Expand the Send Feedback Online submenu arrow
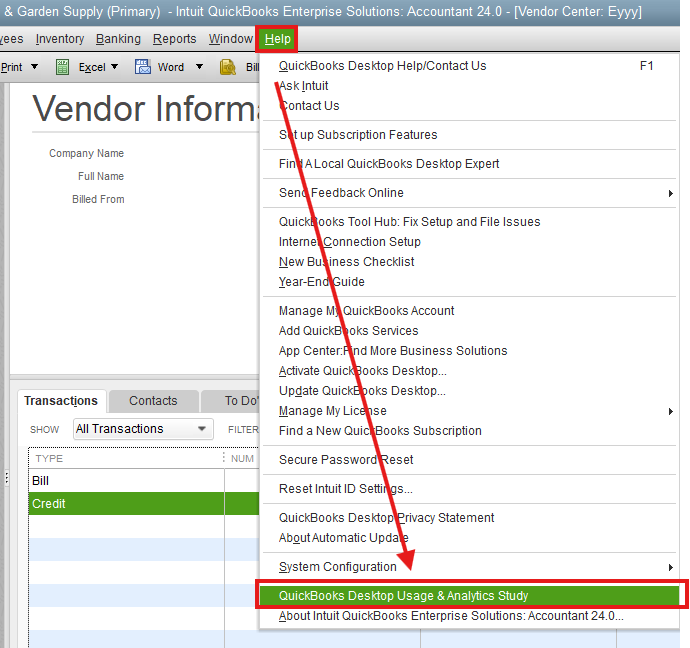 coord(670,193)
